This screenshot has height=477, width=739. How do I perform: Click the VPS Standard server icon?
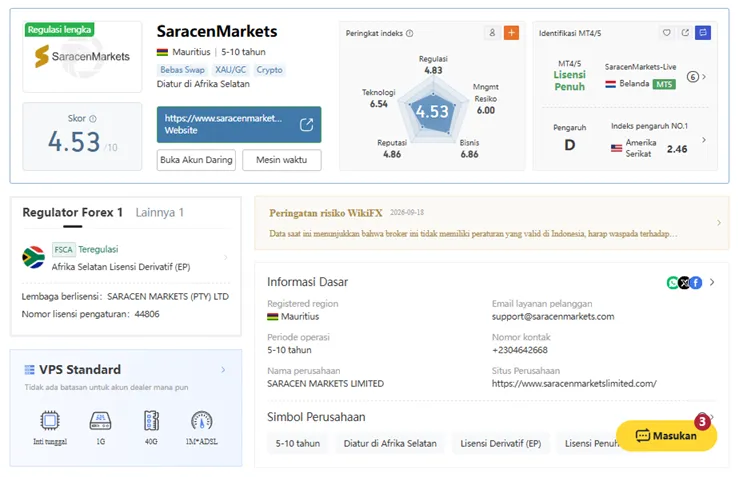(29, 370)
